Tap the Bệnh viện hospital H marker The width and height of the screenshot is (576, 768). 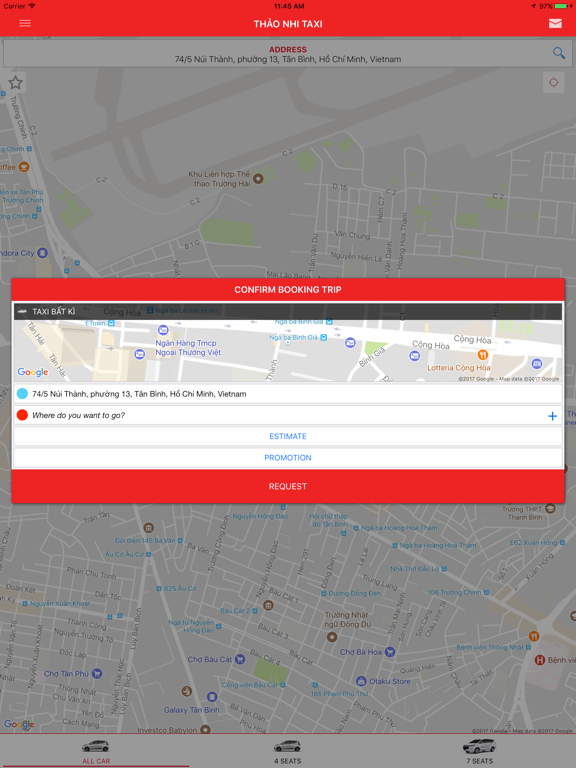tap(540, 660)
